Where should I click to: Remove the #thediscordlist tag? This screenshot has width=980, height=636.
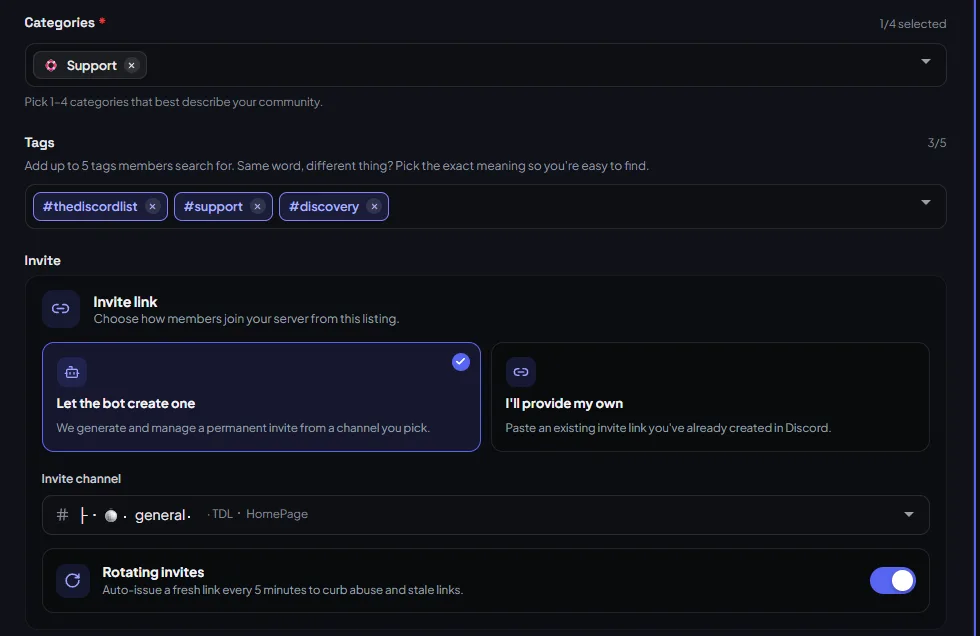(152, 207)
